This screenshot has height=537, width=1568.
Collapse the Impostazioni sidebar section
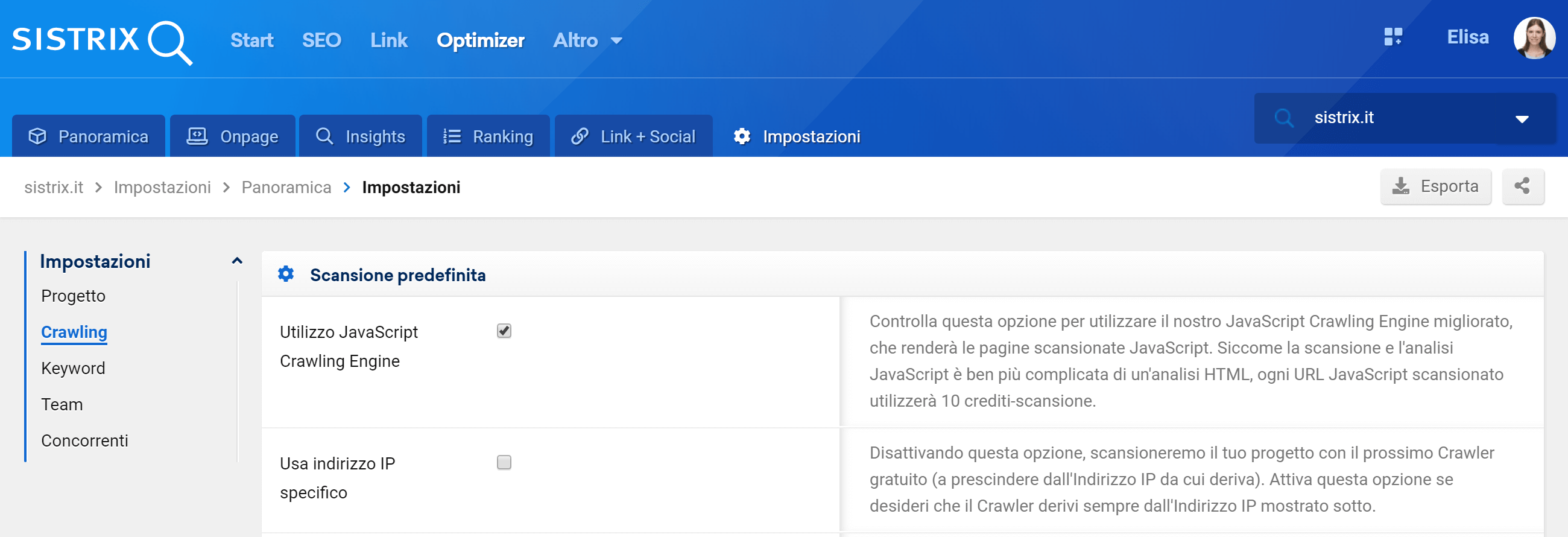(x=237, y=261)
